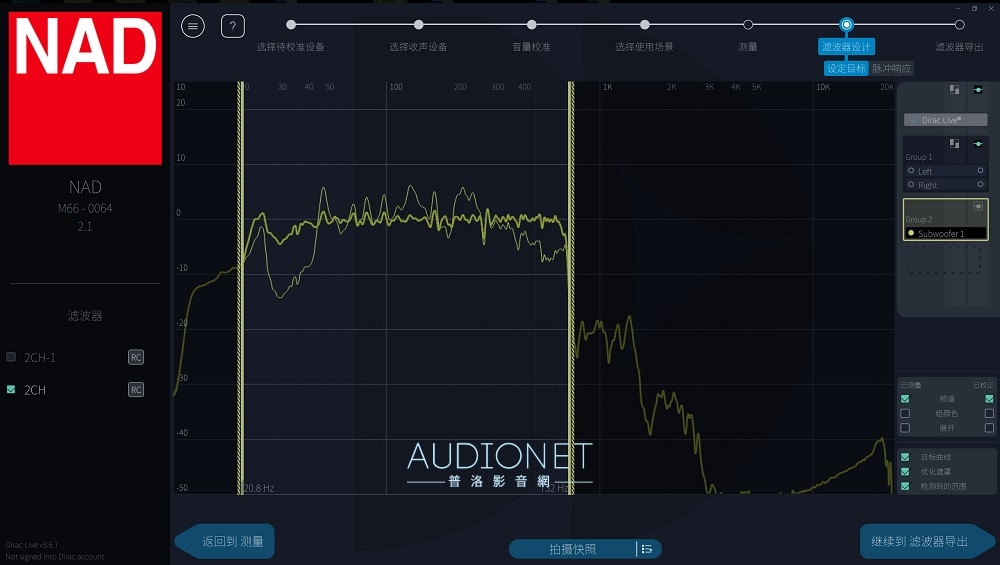Click the 20.8 Hz frequency label

pos(259,488)
